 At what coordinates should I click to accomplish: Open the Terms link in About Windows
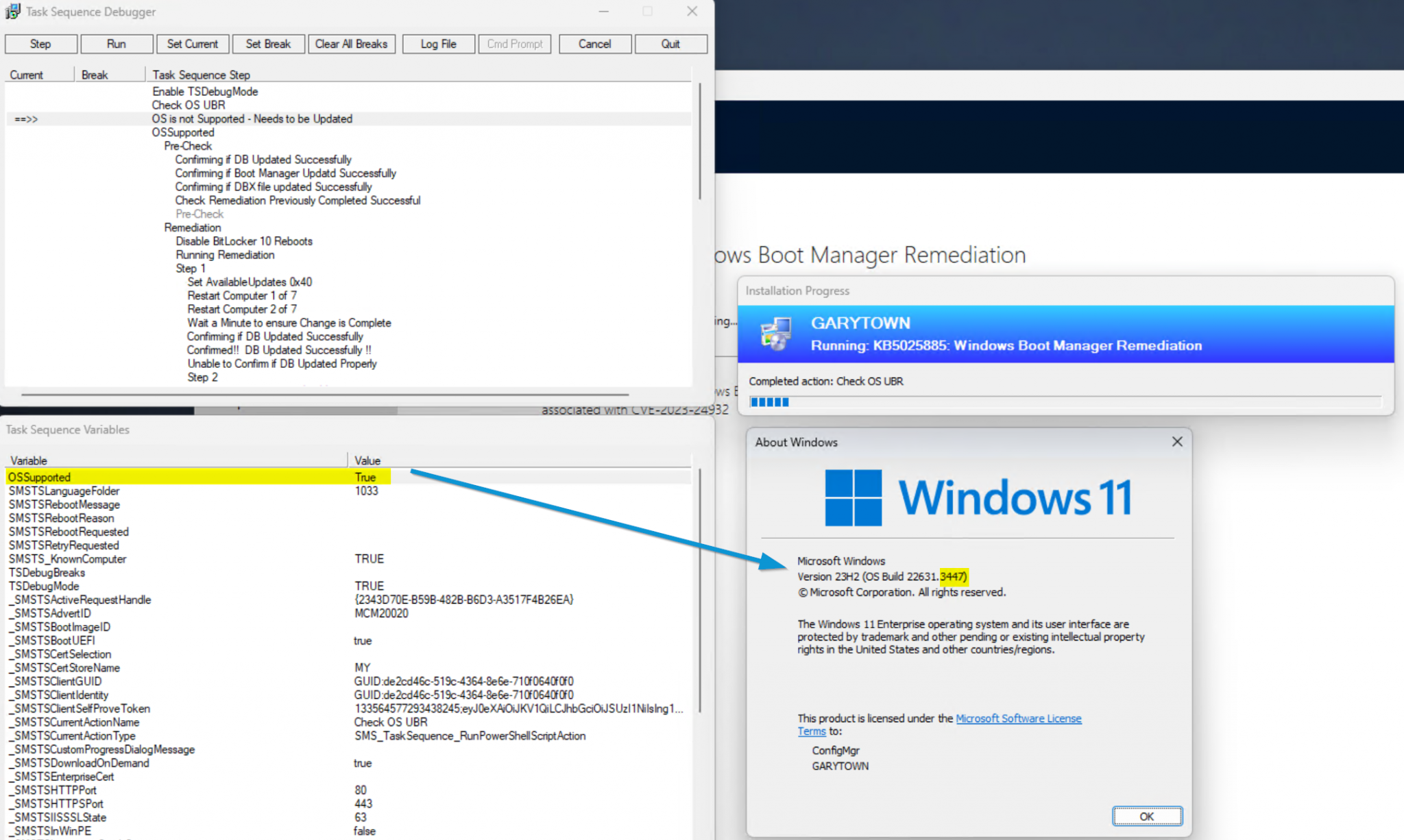812,731
